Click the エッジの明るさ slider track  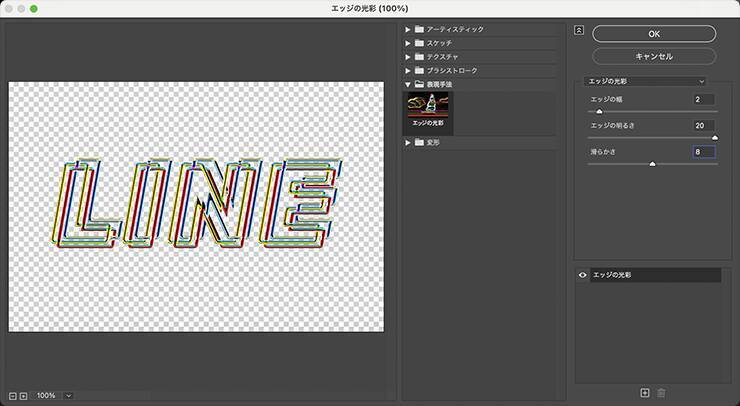pos(652,137)
